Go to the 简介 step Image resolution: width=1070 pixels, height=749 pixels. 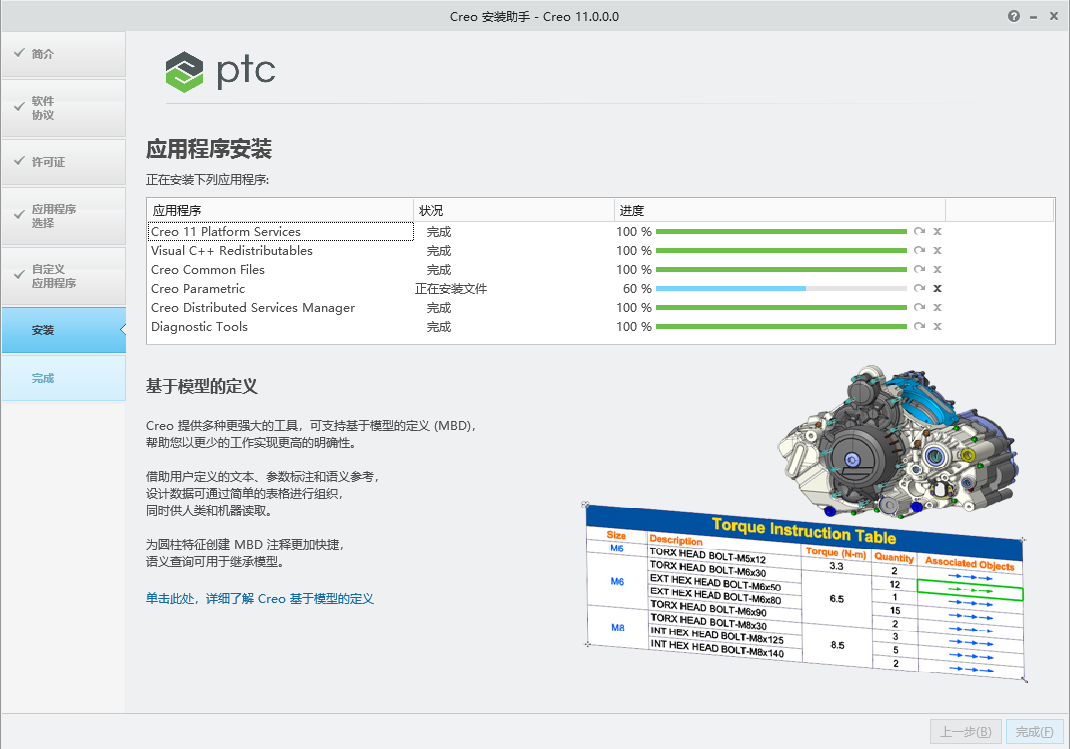click(x=63, y=54)
